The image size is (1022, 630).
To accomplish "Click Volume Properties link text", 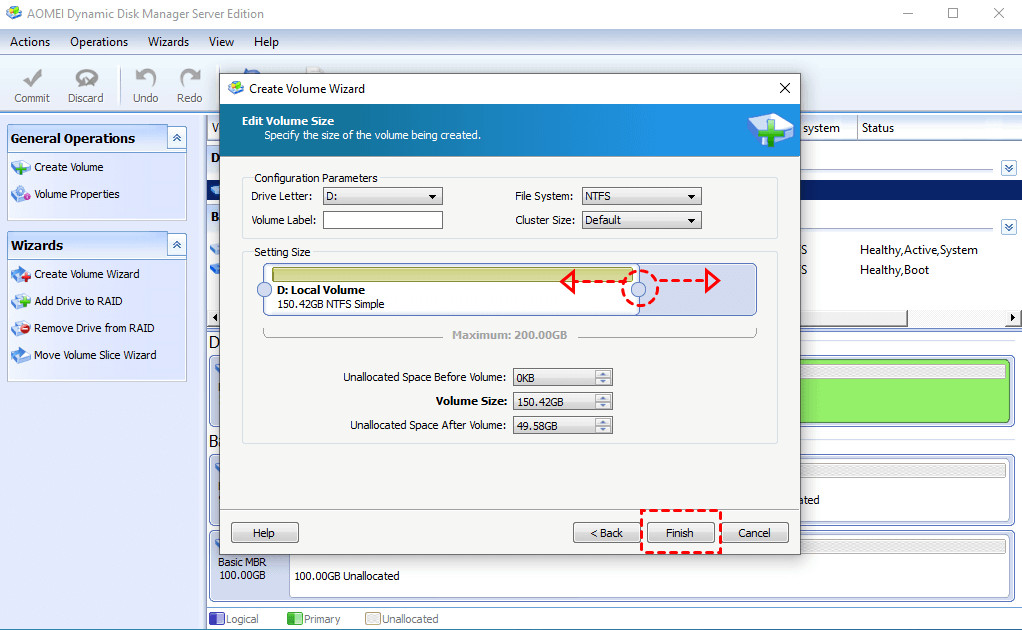I will (x=77, y=194).
